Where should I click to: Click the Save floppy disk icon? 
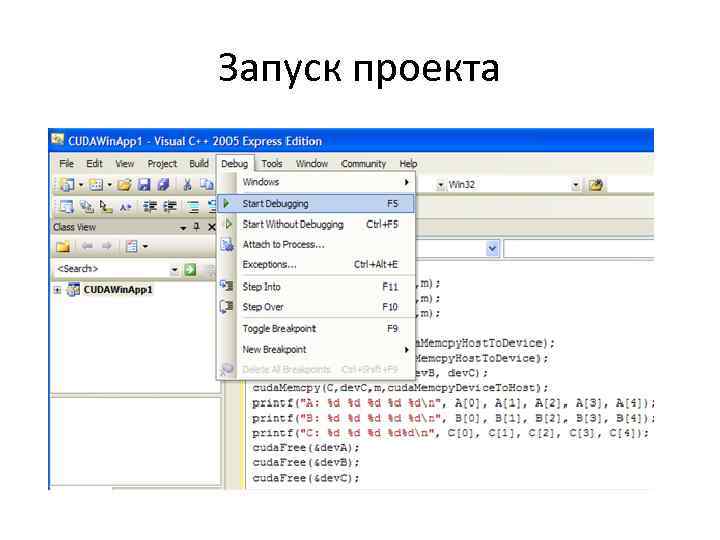[144, 185]
